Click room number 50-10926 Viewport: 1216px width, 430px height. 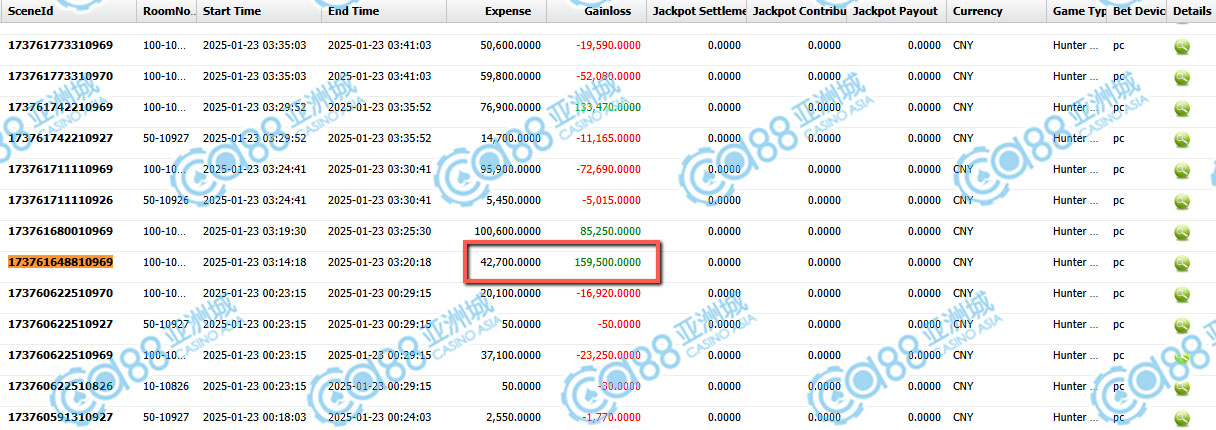pyautogui.click(x=167, y=200)
